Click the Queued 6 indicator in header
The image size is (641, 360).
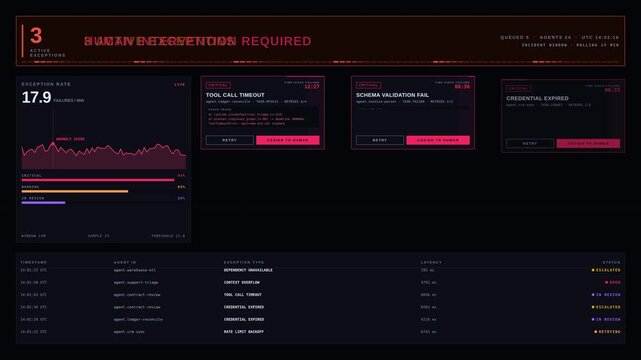(x=515, y=37)
